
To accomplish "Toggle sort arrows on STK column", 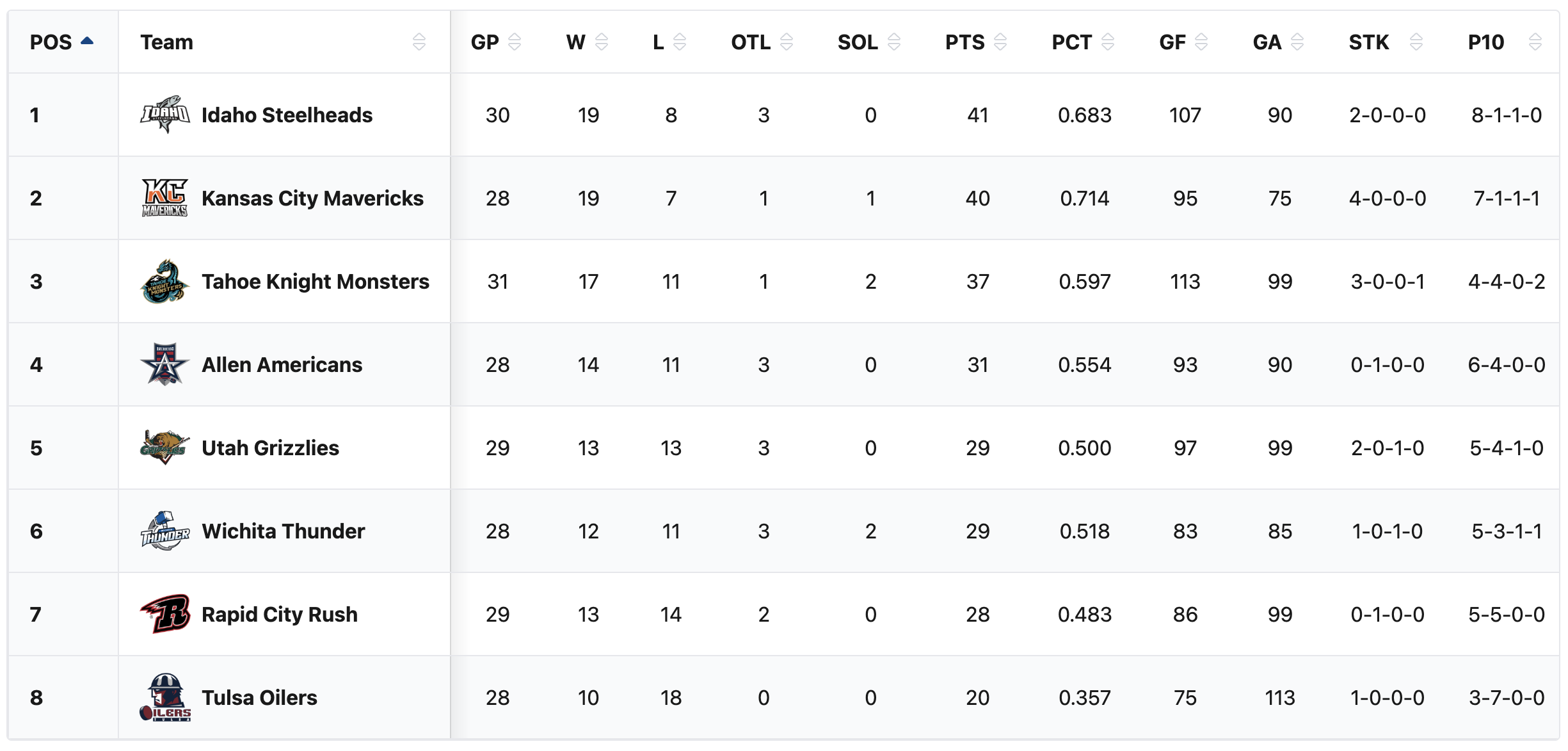I will pyautogui.click(x=1416, y=42).
